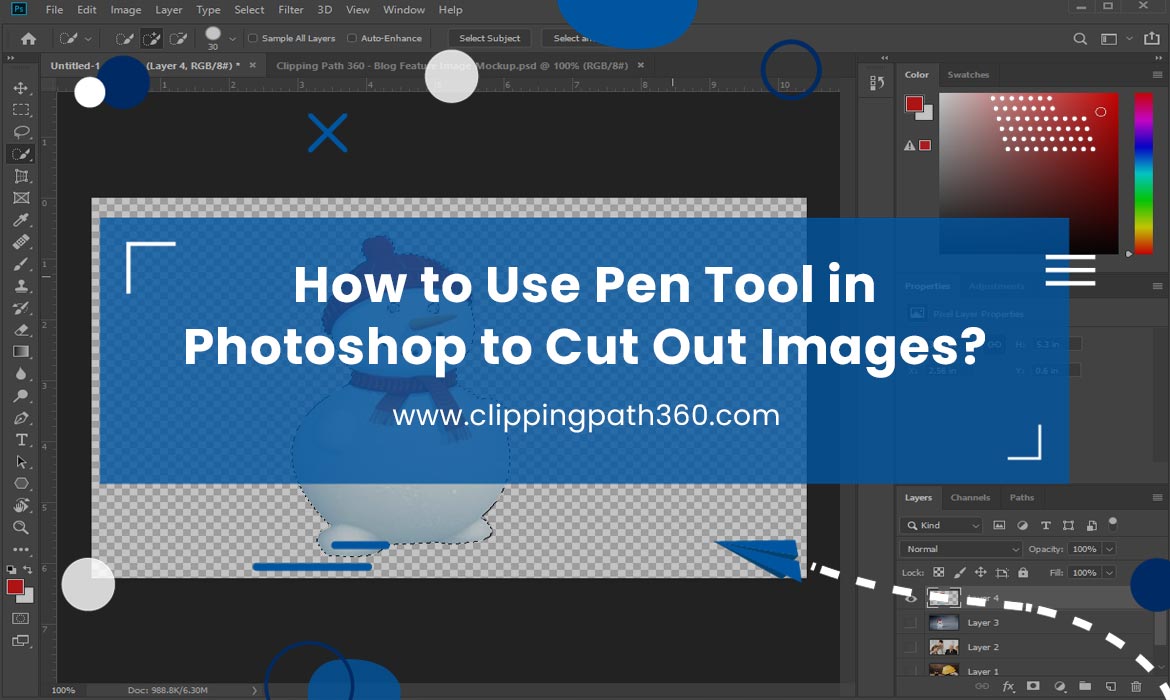Screen dimensions: 1170x700
Task: Click the Add layer mask icon
Action: [1033, 686]
